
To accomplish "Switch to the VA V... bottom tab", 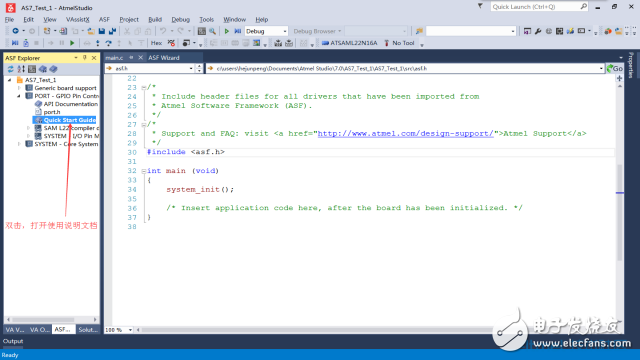I will (15, 329).
